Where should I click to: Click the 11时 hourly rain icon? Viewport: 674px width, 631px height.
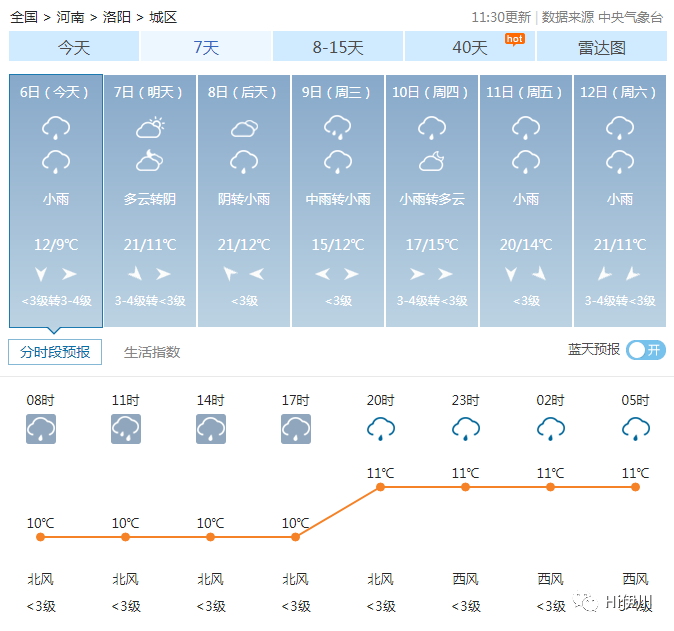(x=126, y=429)
